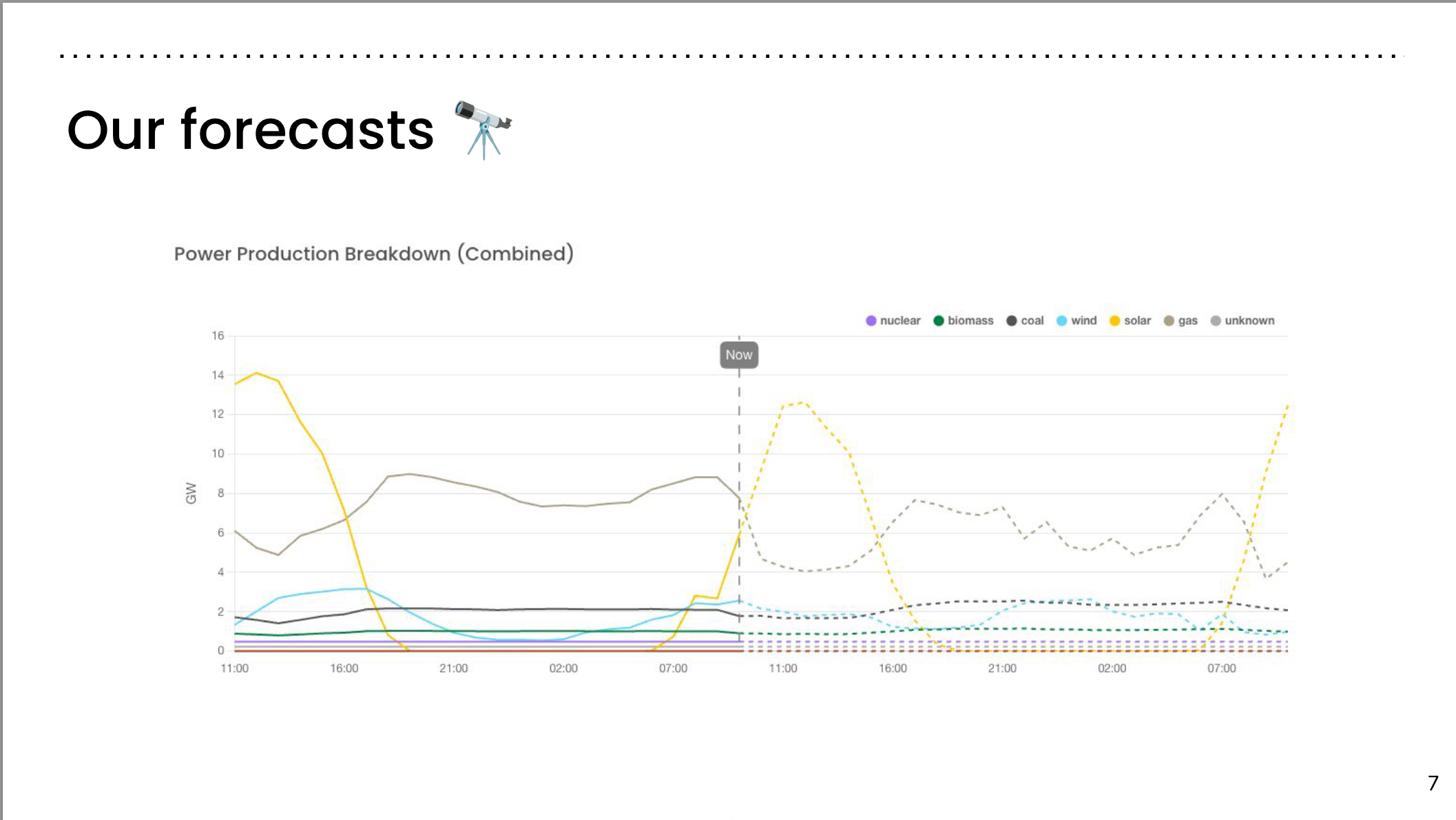
Task: Hide the solar series using its legend text
Action: point(1137,321)
